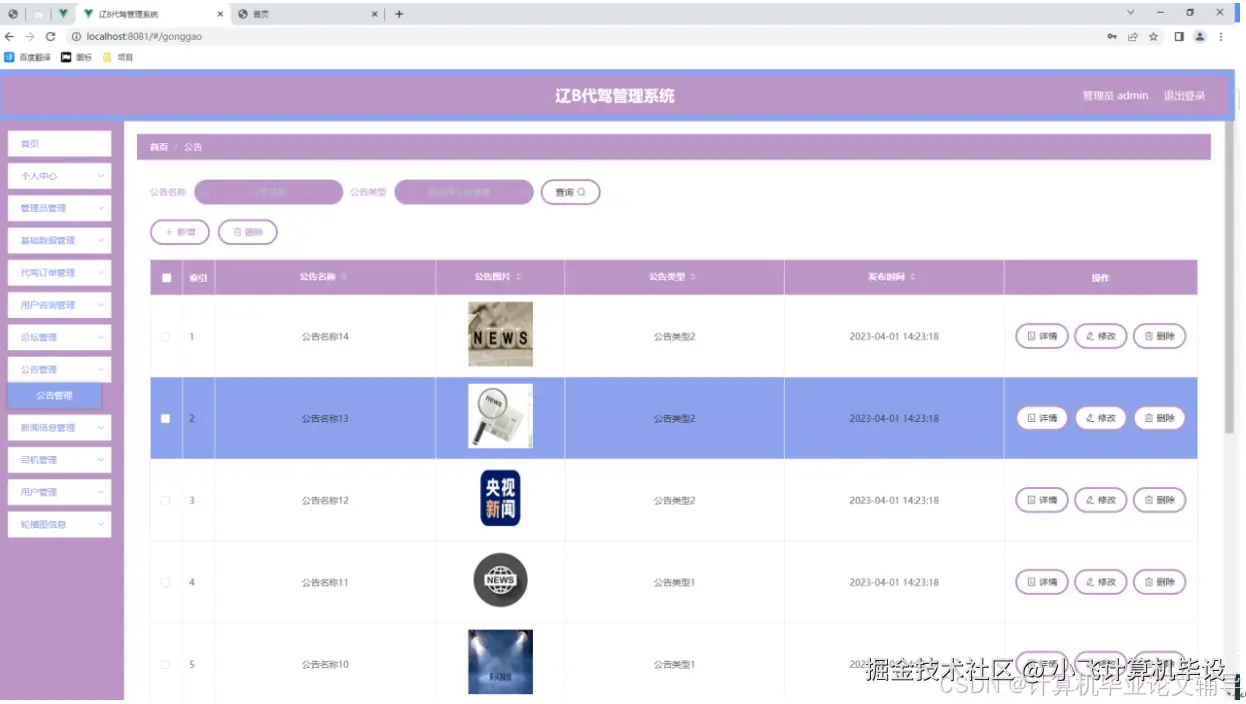Go to 首页 in the left sidebar
Viewport: 1246px width, 704px height.
[59, 144]
